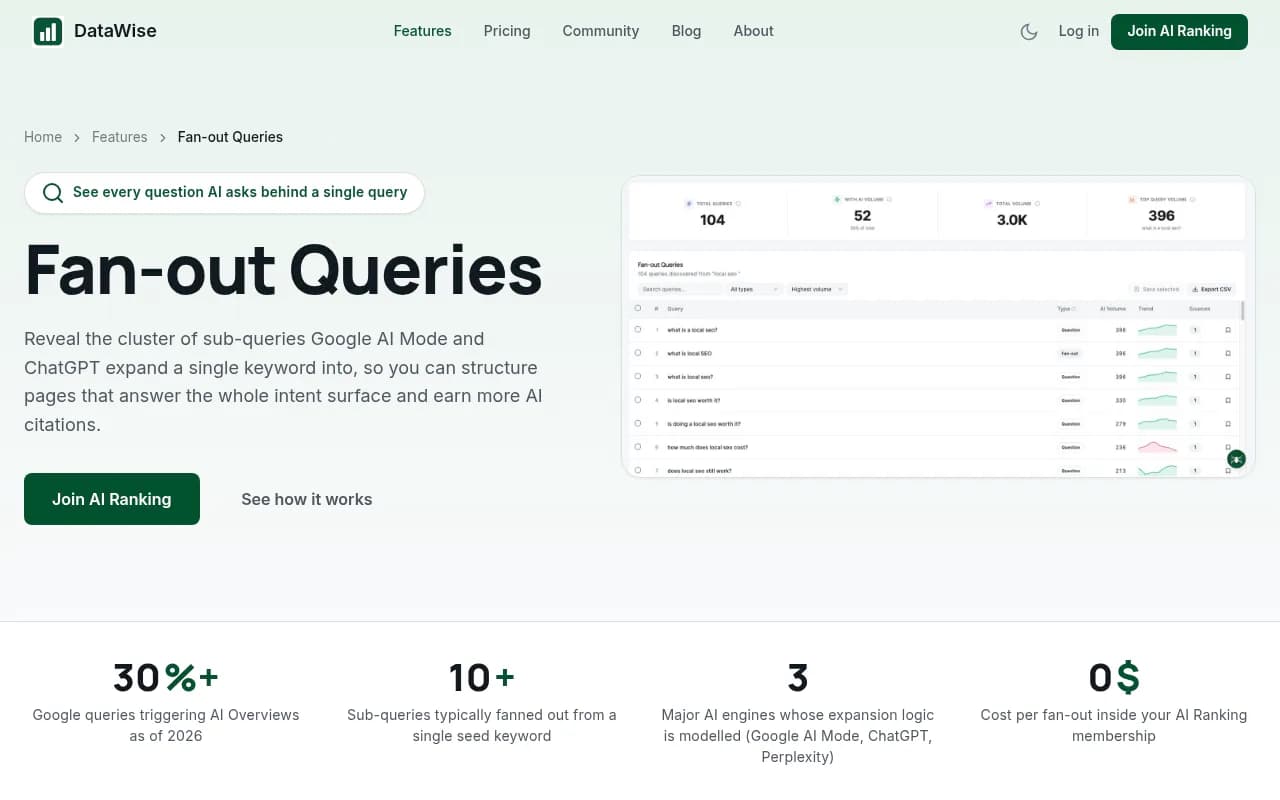This screenshot has height=800, width=1280.
Task: Click the Log in link
Action: pos(1078,31)
